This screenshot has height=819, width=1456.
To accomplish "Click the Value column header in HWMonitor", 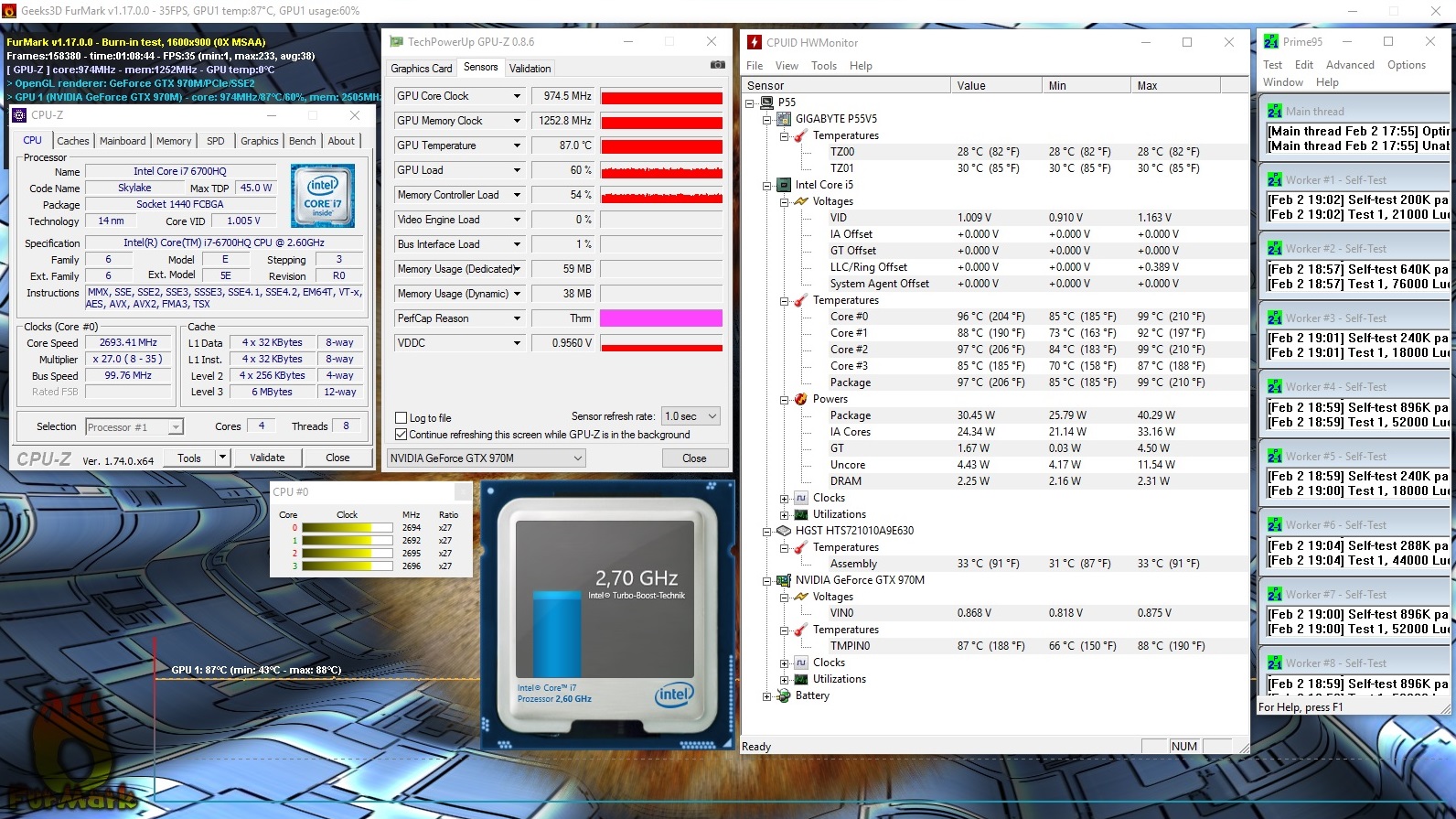I will [996, 85].
